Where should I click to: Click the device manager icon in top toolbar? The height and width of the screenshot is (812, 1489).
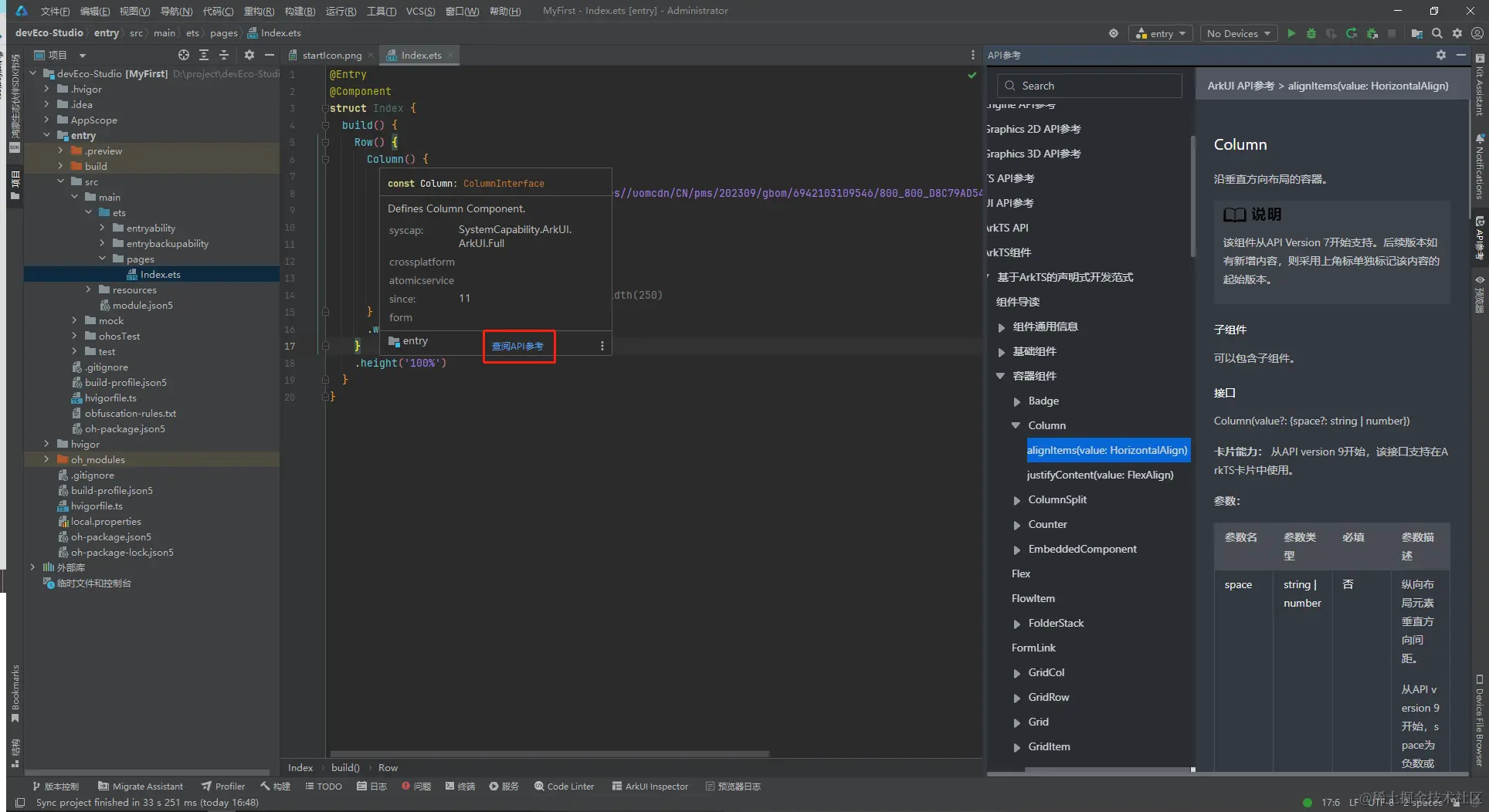1417,33
